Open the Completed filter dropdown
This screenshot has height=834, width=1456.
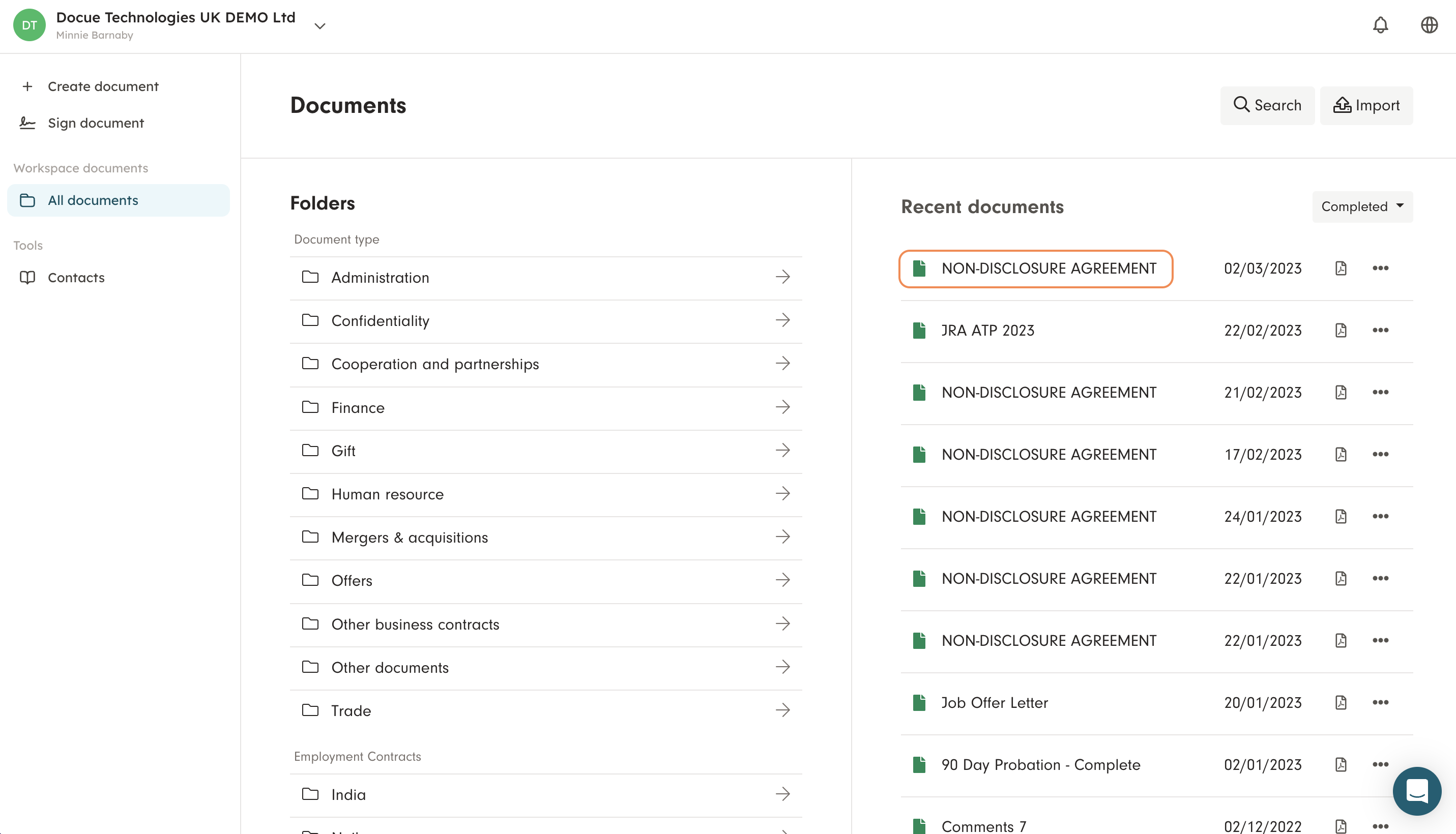[x=1362, y=207]
